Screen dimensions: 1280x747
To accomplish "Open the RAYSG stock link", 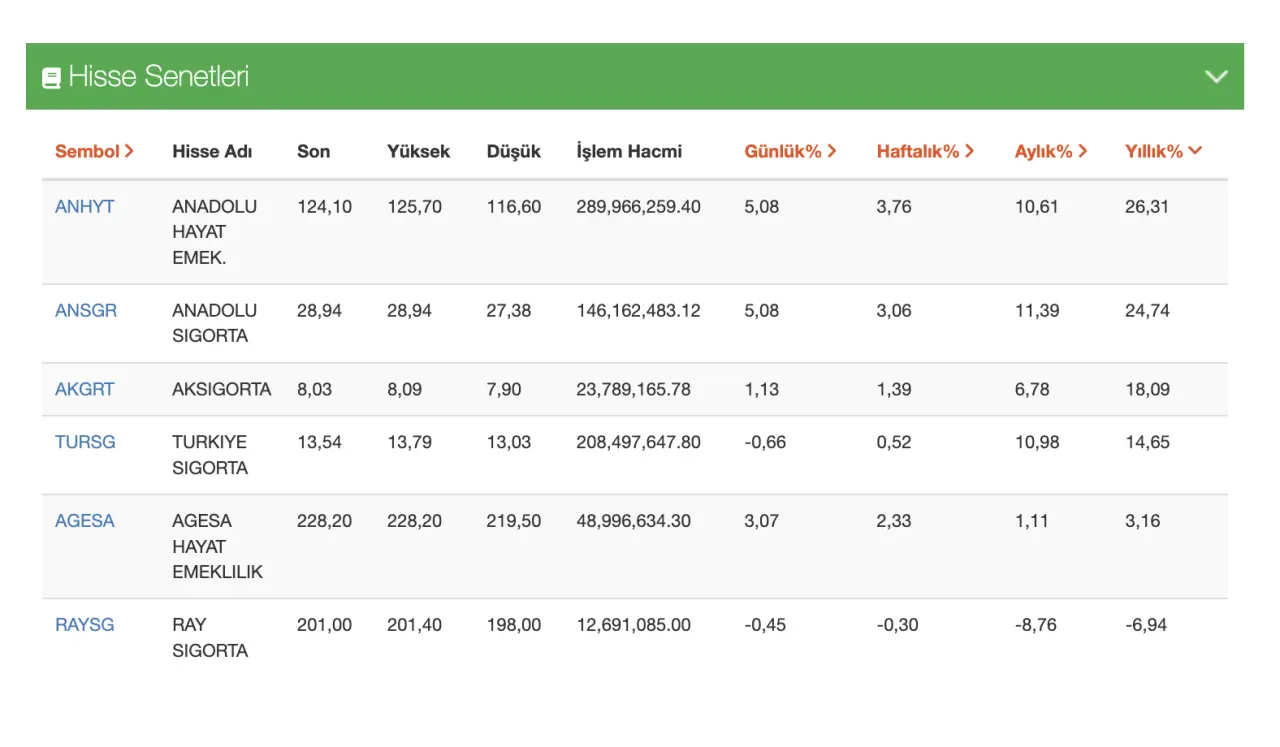I will point(84,625).
